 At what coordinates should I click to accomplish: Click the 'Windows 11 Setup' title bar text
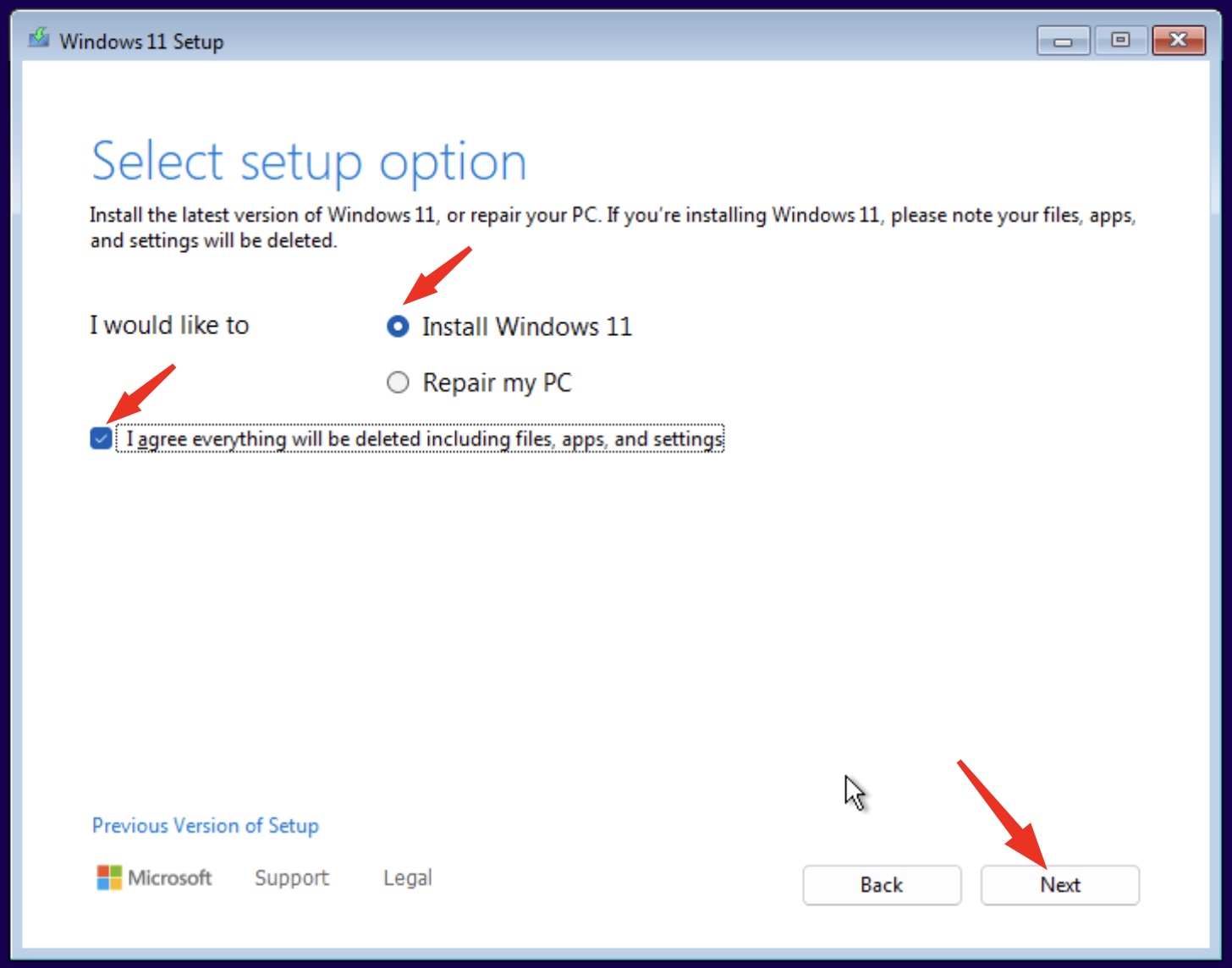[141, 41]
